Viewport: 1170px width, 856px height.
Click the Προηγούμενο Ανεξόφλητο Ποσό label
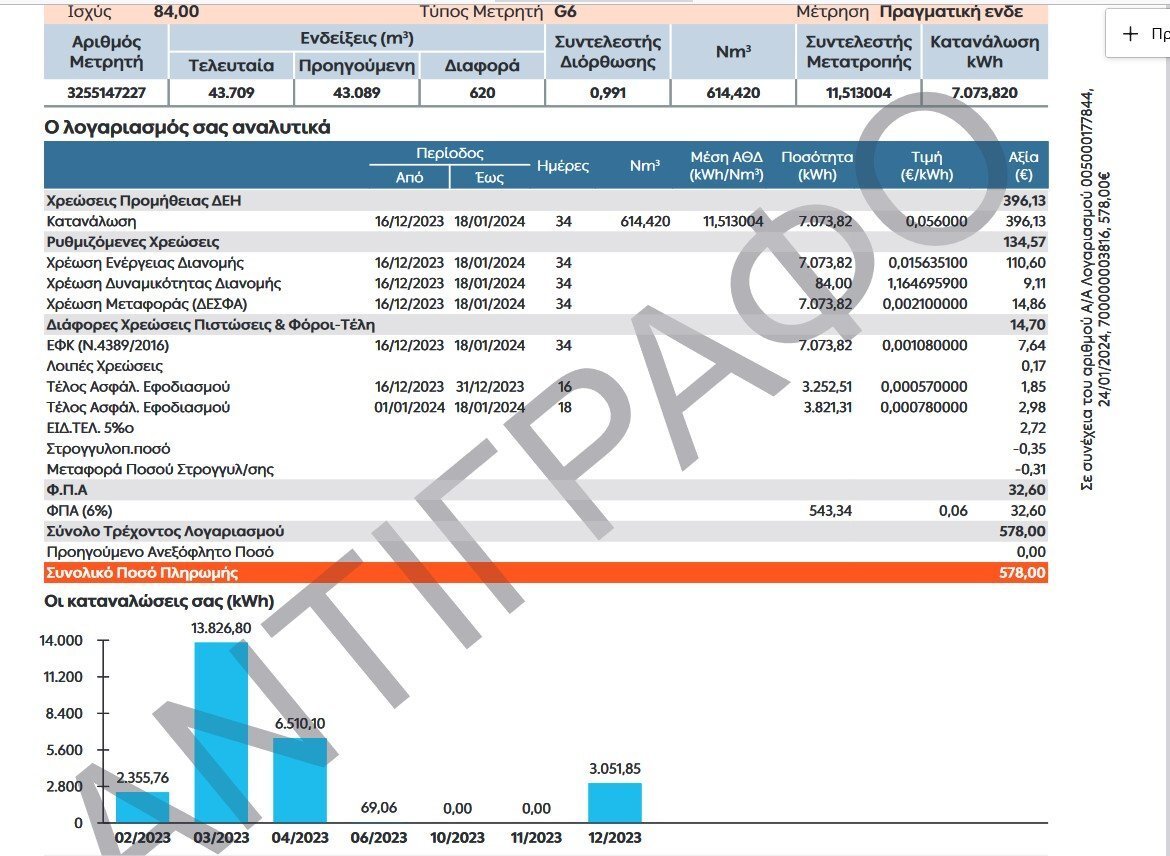tap(160, 552)
